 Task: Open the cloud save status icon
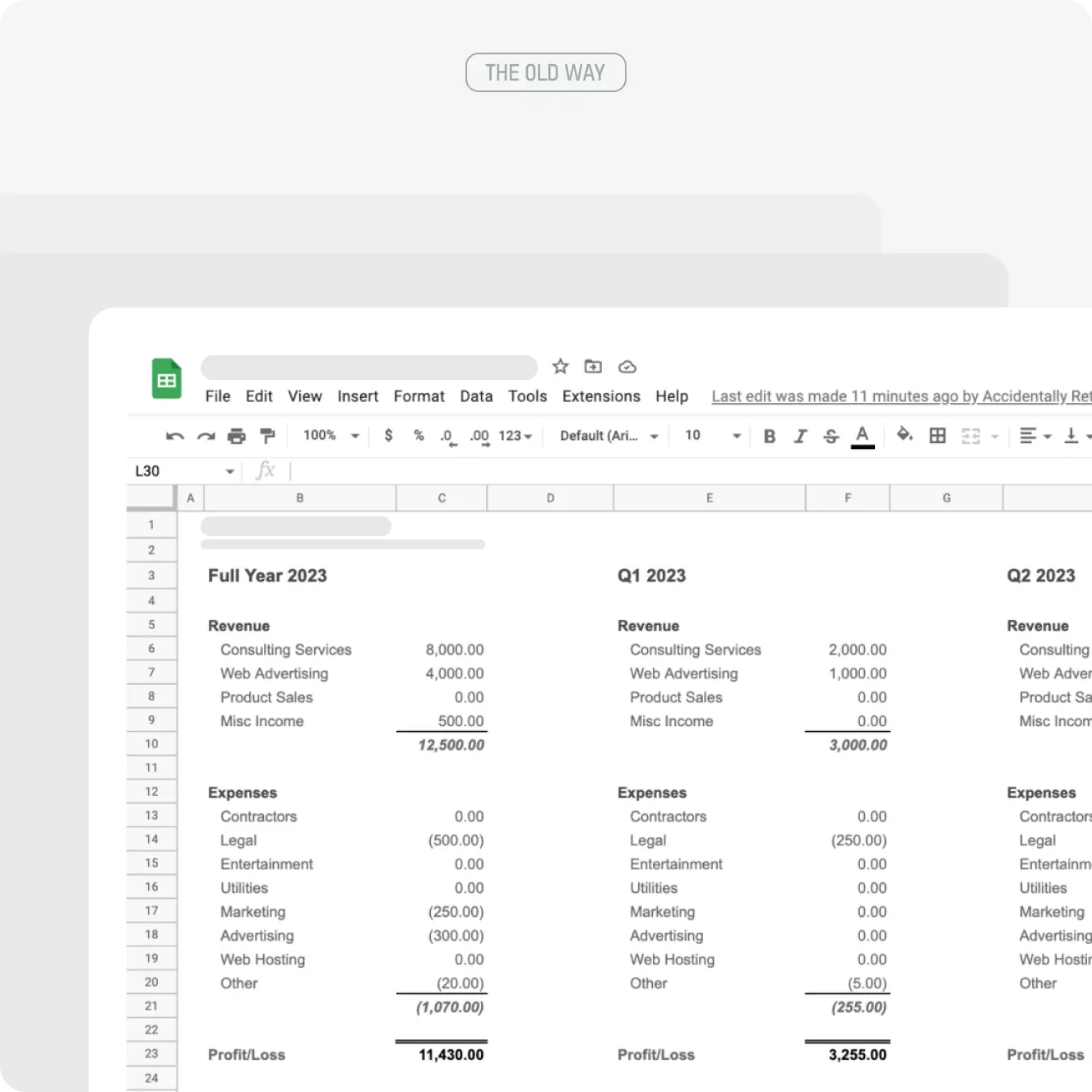(x=627, y=367)
